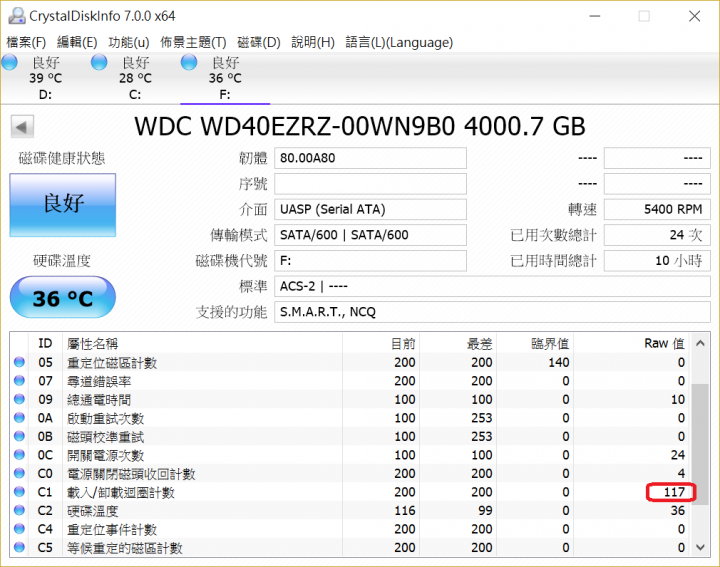Image resolution: width=720 pixels, height=567 pixels.
Task: Click the ID column header
Action: tap(45, 343)
